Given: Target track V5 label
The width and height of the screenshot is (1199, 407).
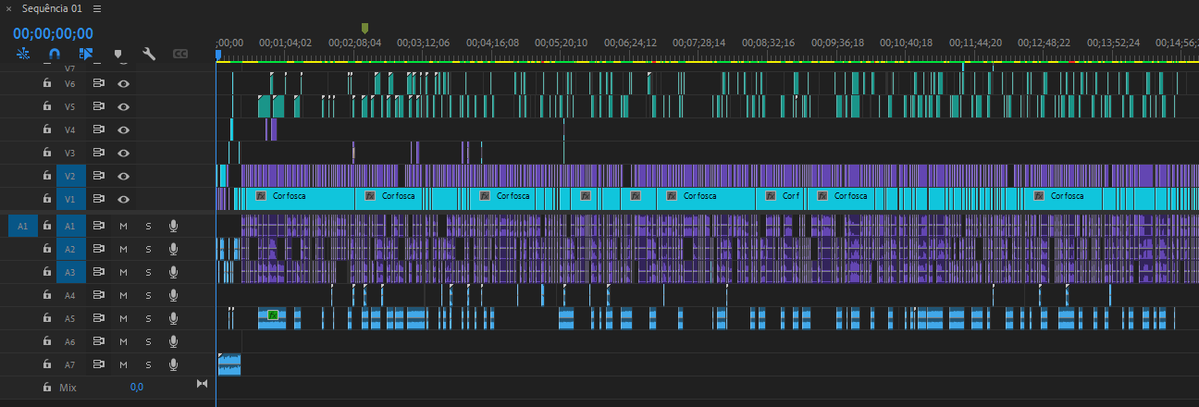Looking at the screenshot, I should tap(70, 106).
